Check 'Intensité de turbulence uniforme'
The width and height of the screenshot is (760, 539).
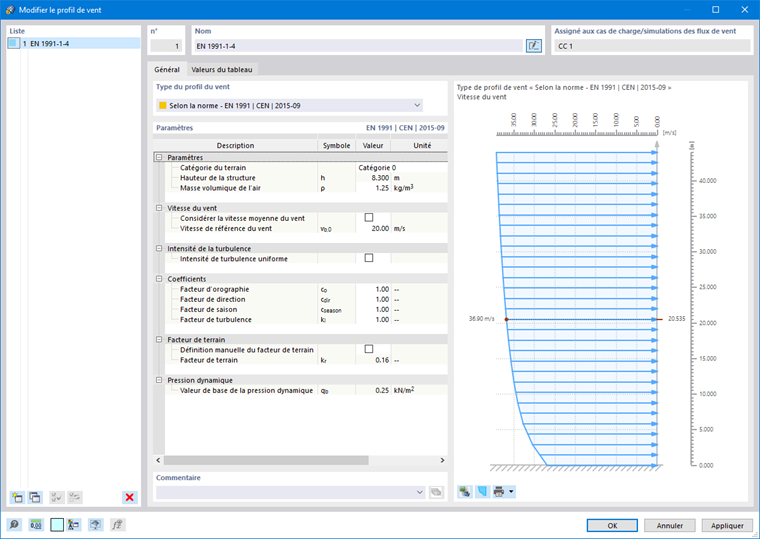coord(369,258)
